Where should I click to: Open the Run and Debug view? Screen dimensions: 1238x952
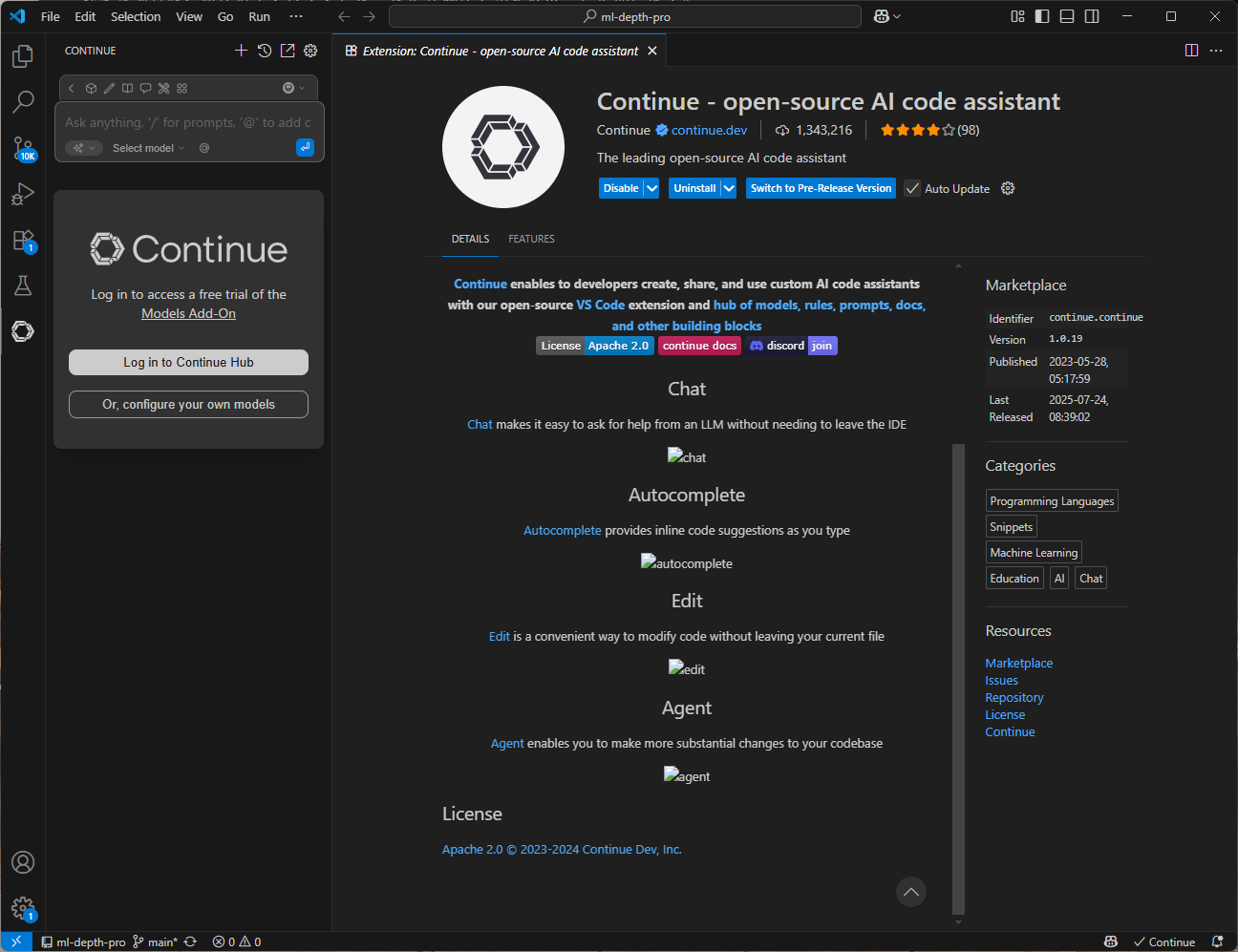click(23, 194)
